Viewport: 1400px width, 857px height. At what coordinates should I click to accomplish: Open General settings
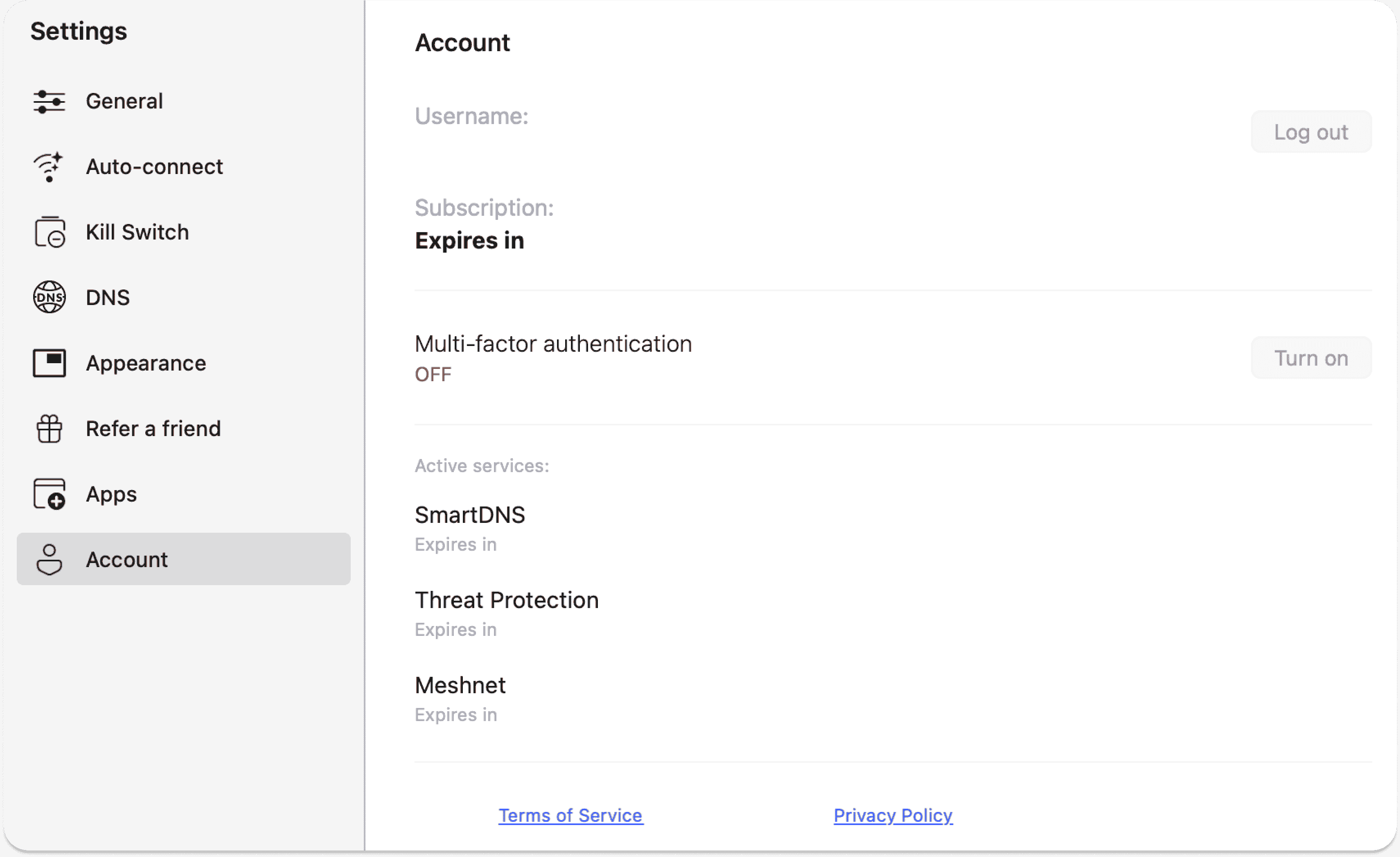pos(183,101)
